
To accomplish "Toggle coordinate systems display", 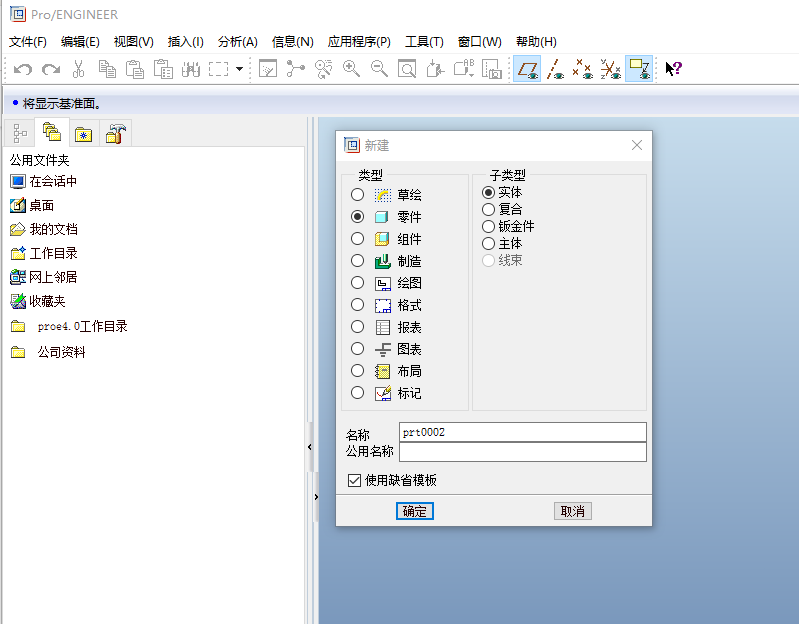I will [x=610, y=69].
